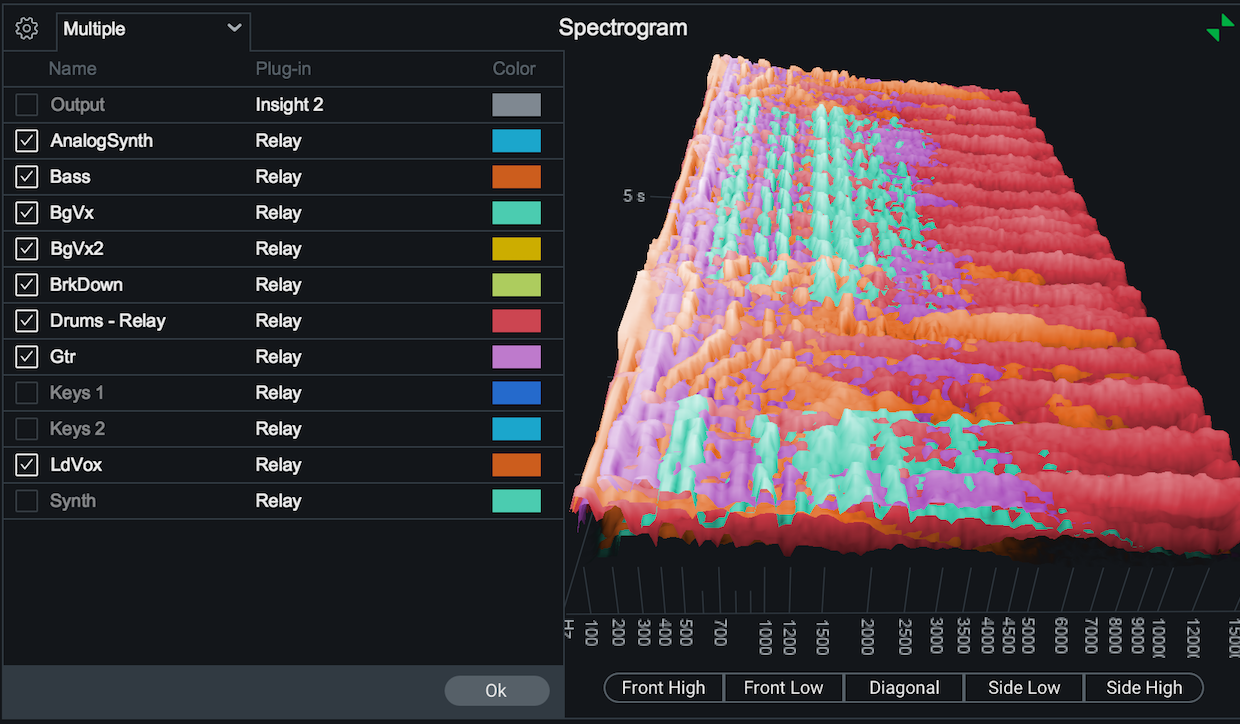This screenshot has height=724, width=1240.
Task: Uncheck the Gtr checkbox
Action: [27, 357]
